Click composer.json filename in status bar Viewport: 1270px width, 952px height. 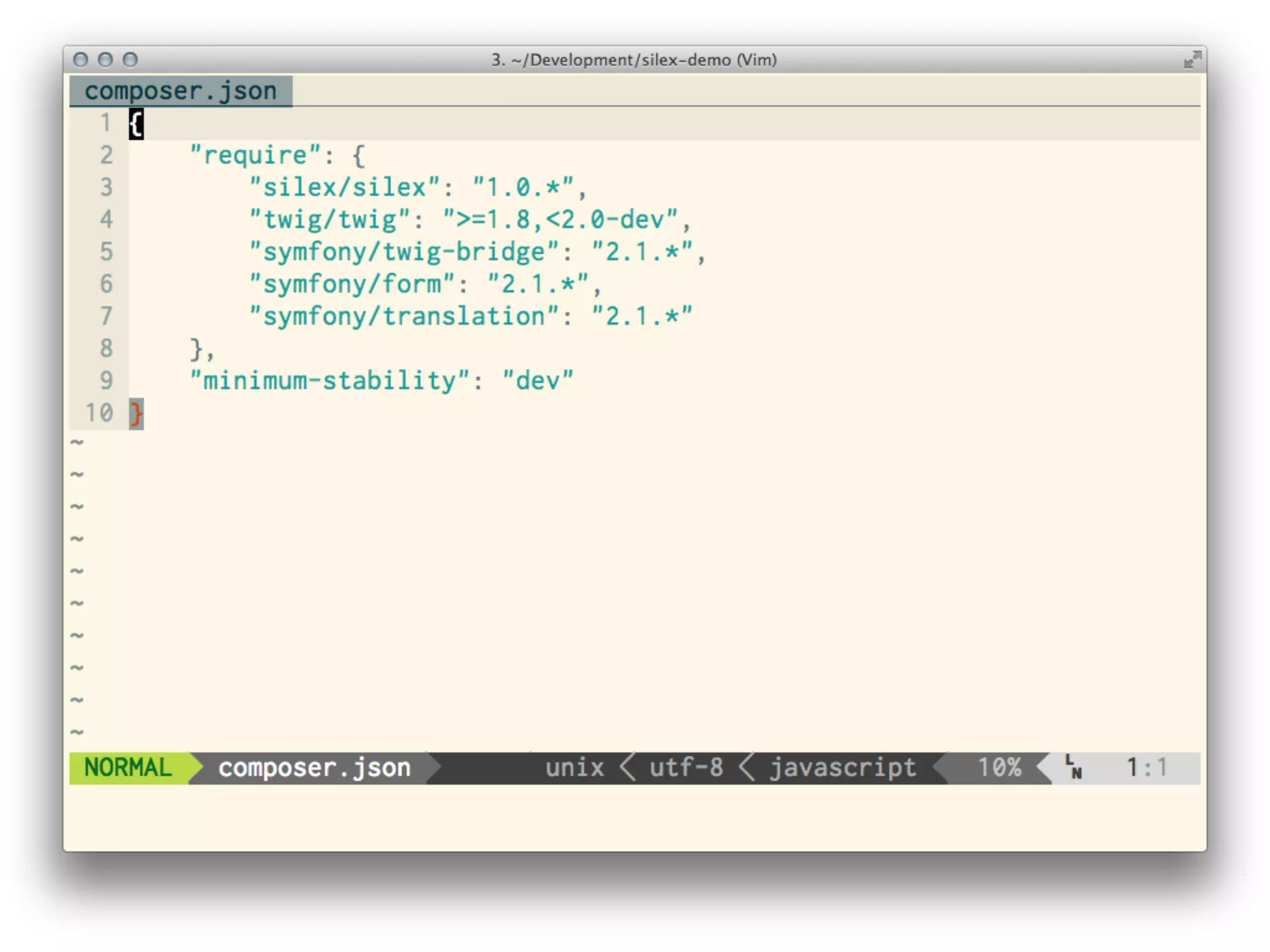point(314,767)
